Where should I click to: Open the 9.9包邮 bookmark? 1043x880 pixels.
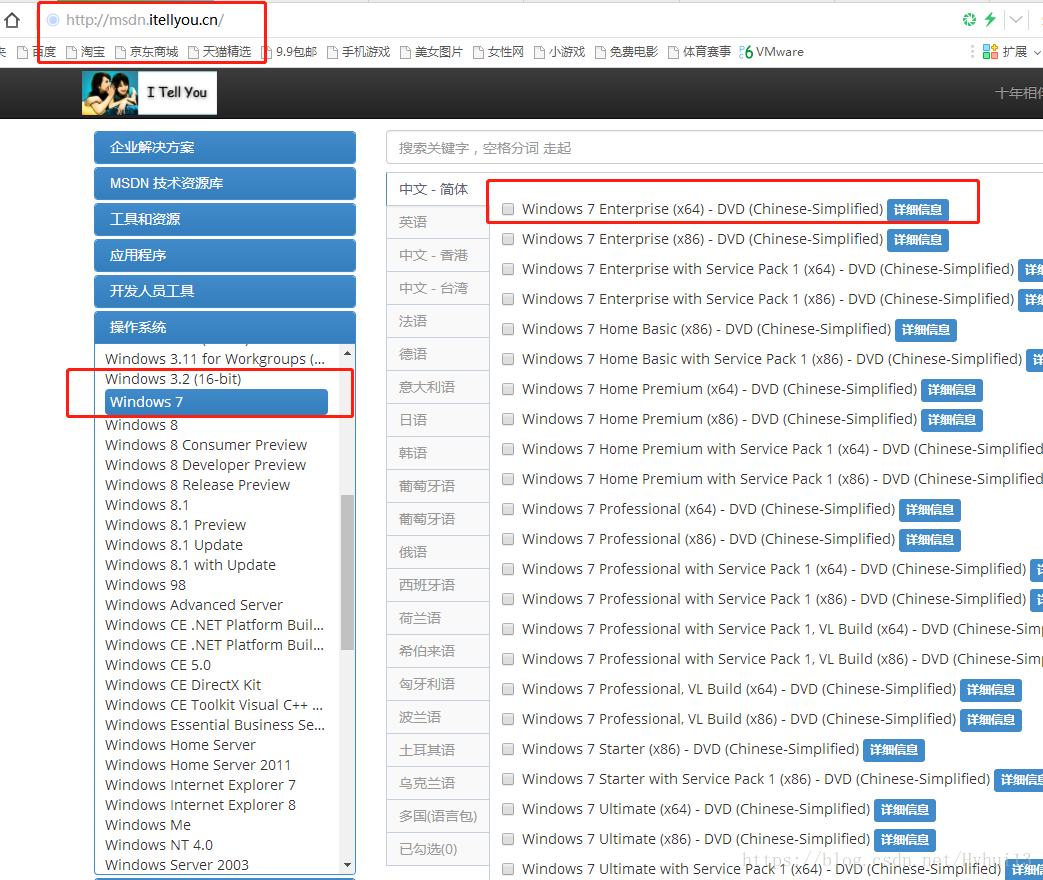pyautogui.click(x=289, y=52)
